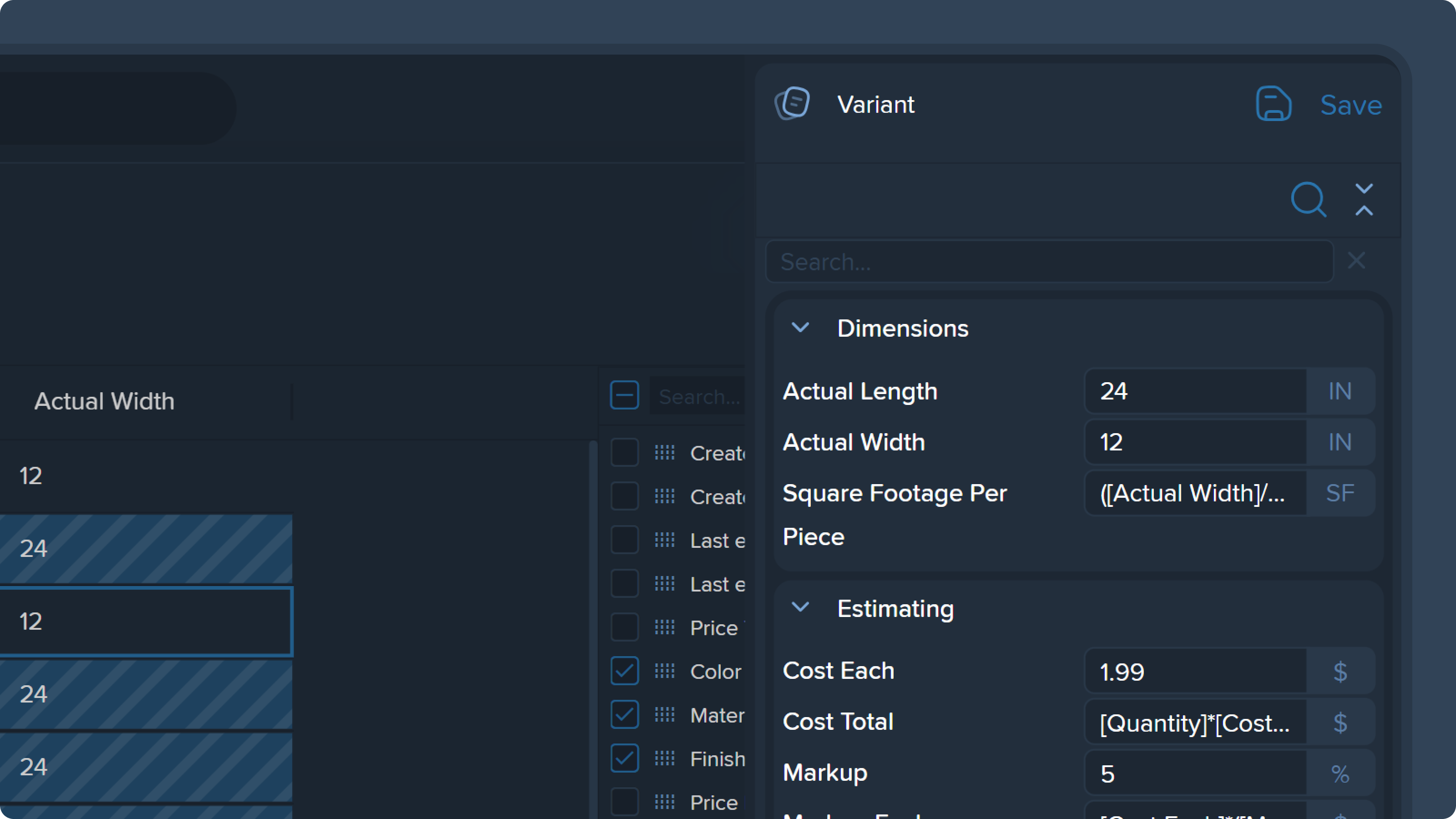The width and height of the screenshot is (1456, 819).
Task: Click the Save disk icon
Action: 1273,104
